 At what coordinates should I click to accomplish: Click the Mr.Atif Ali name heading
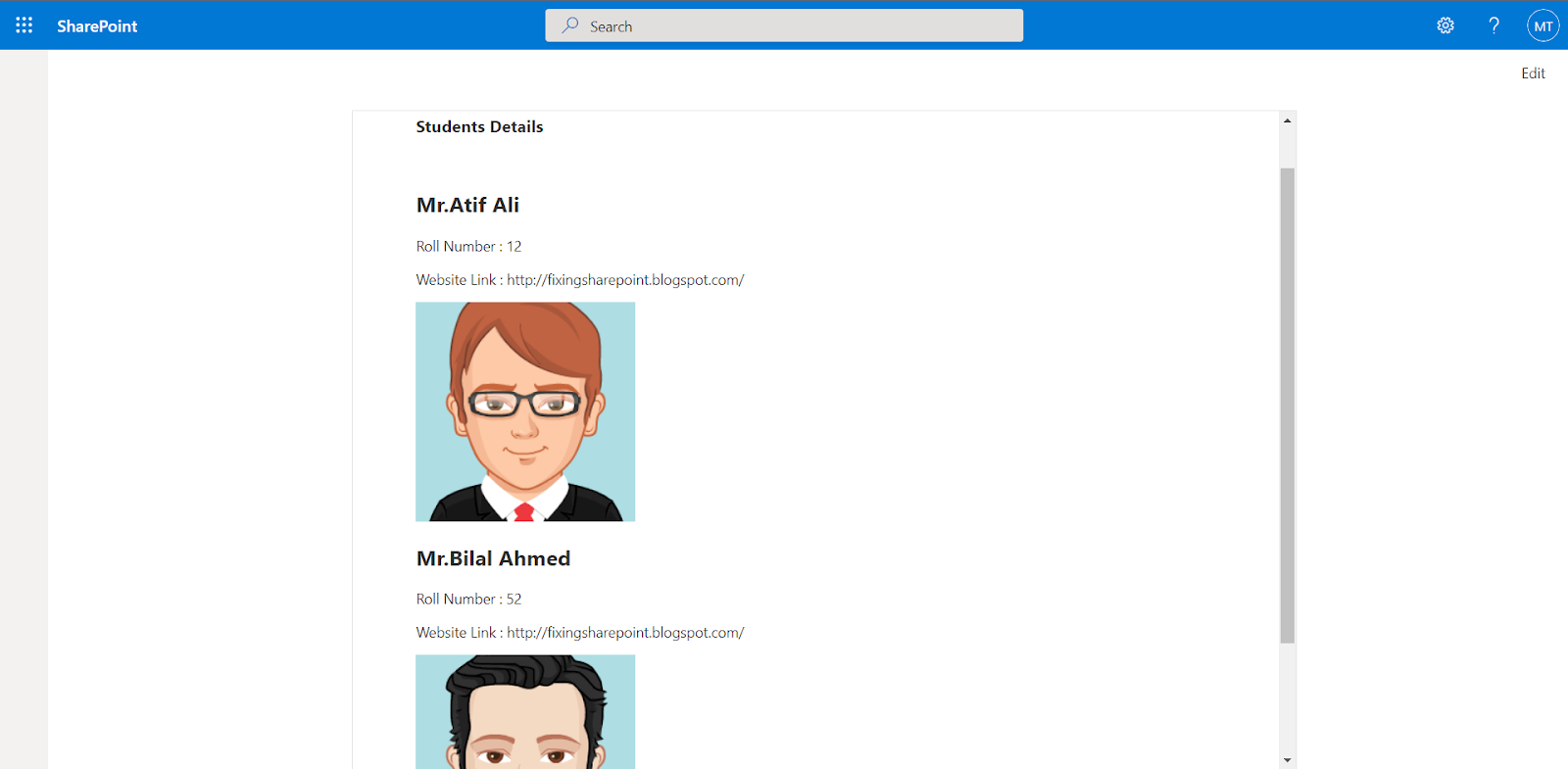click(467, 205)
